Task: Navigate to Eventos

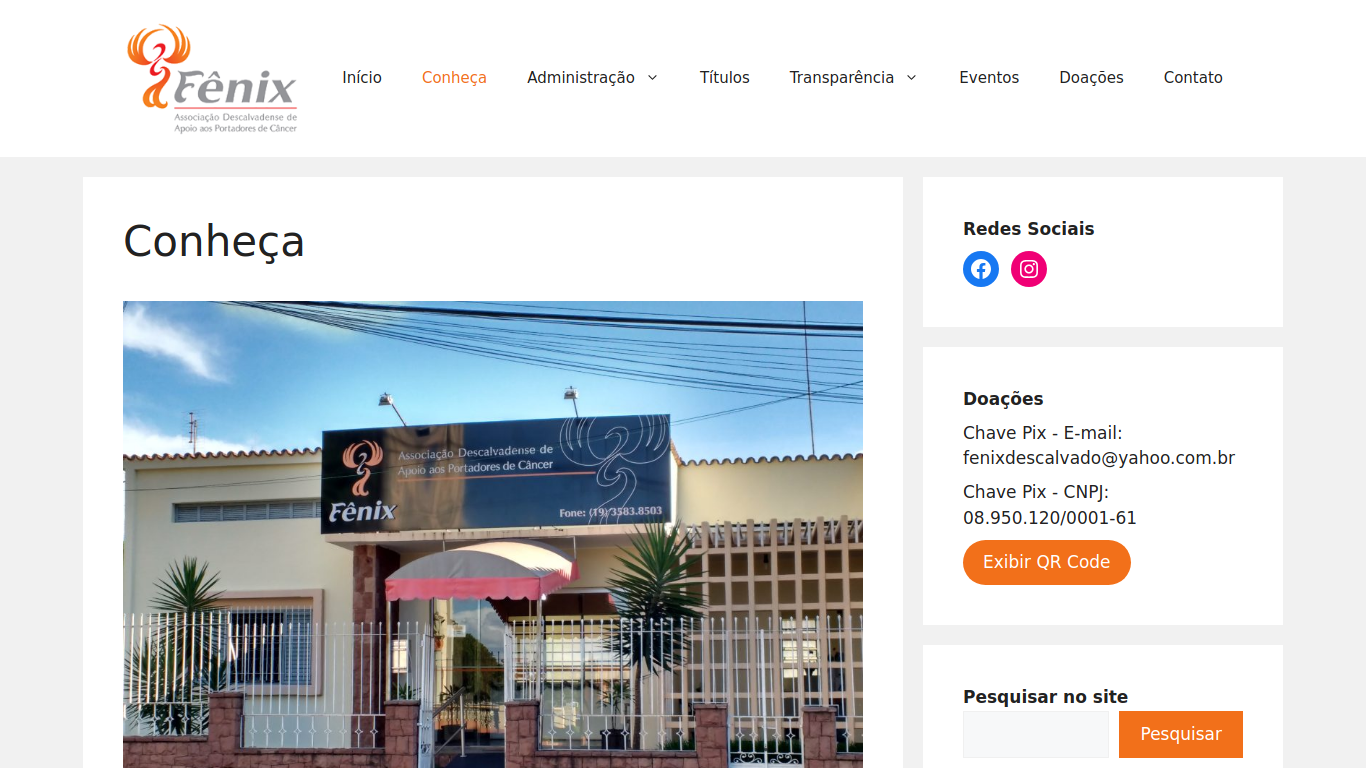Action: pos(989,78)
